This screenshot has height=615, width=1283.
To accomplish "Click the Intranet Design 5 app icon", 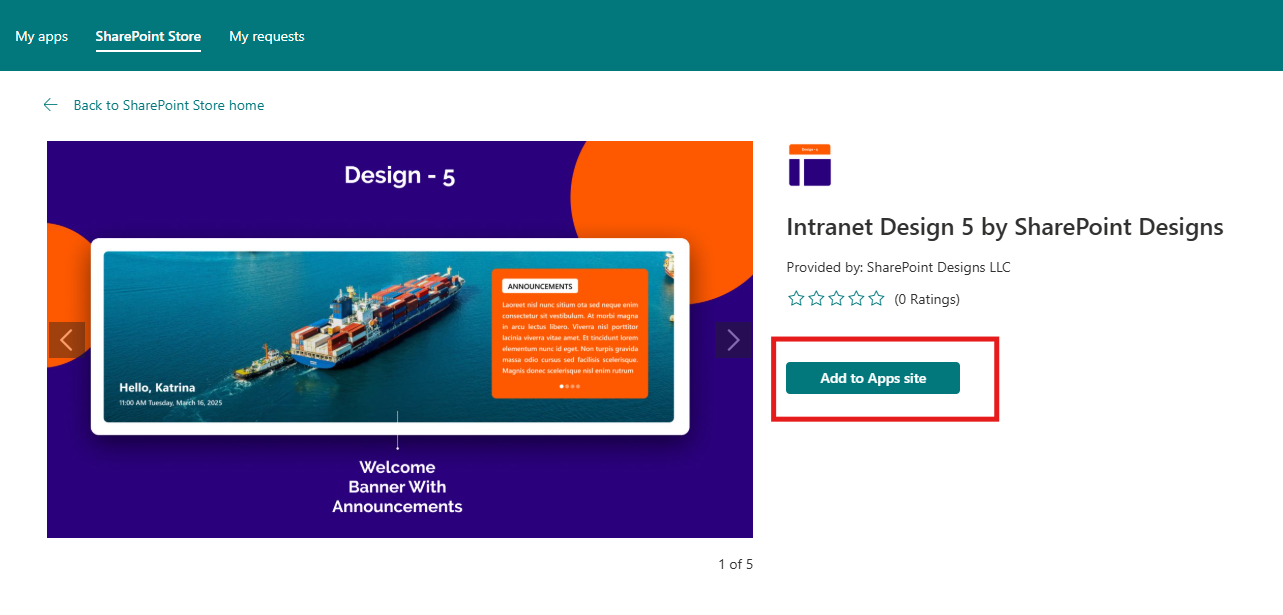I will [x=810, y=165].
